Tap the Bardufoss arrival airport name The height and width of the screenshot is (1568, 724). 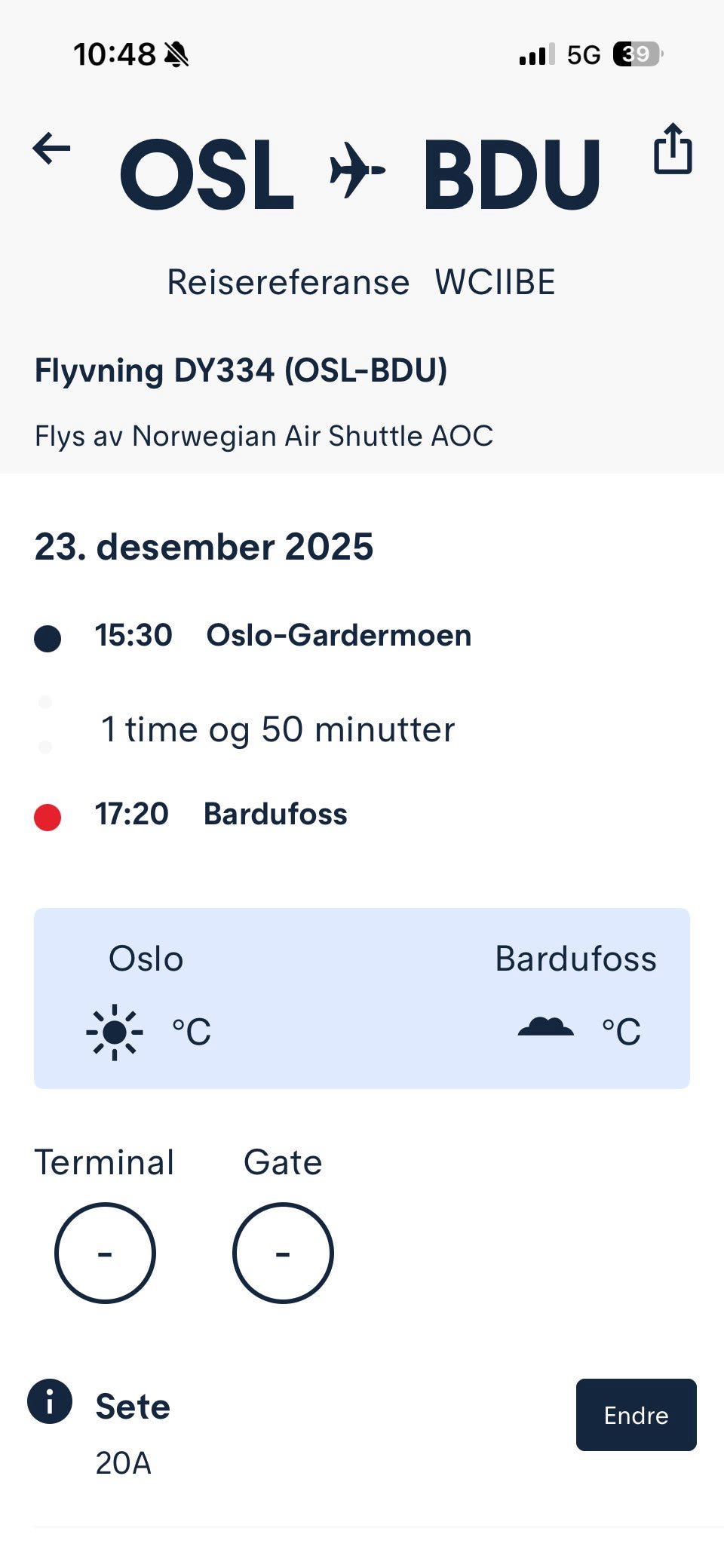[275, 815]
